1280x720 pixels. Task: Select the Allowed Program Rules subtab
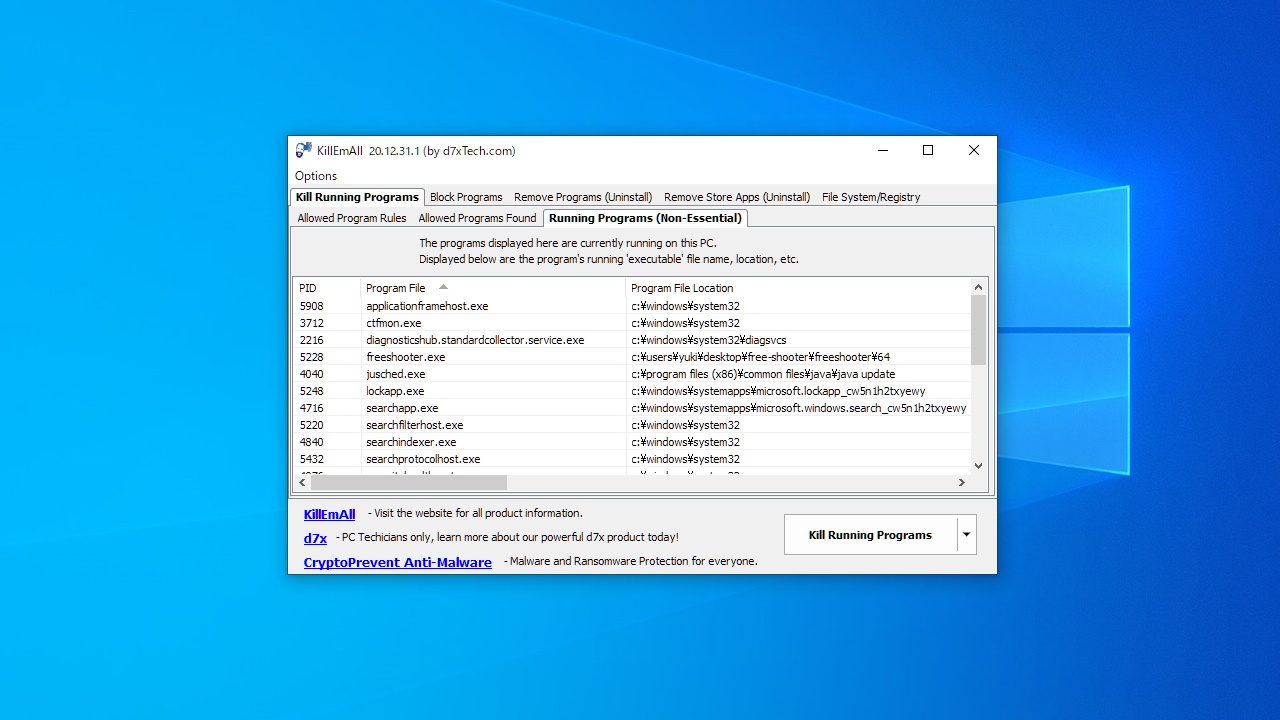tap(352, 218)
